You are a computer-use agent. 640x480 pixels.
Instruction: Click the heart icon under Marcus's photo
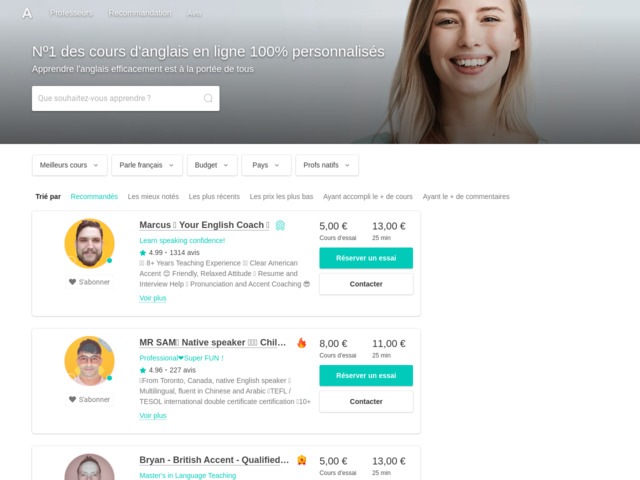pyautogui.click(x=72, y=282)
